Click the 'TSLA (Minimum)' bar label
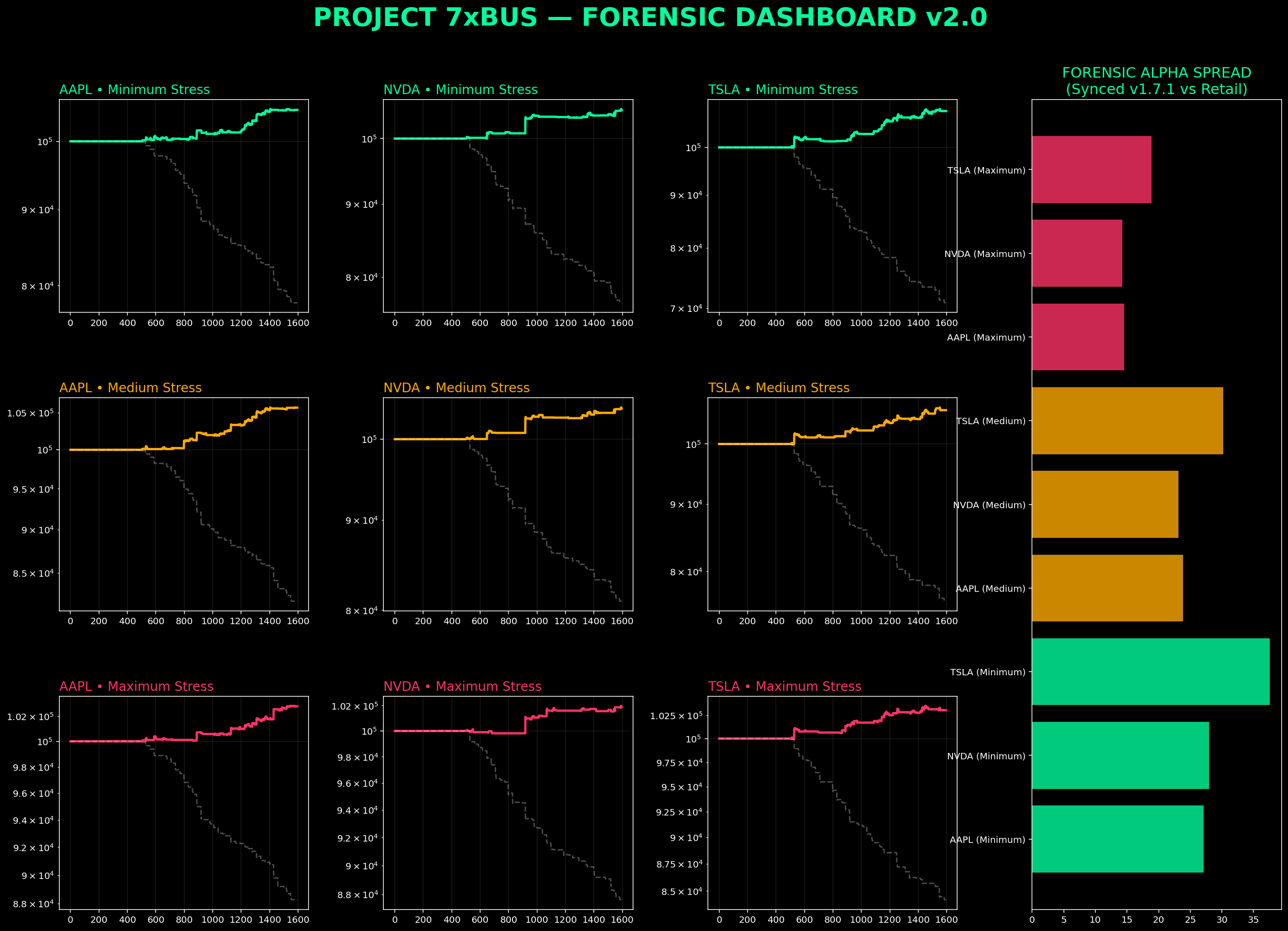This screenshot has height=931, width=1288. pyautogui.click(x=988, y=672)
